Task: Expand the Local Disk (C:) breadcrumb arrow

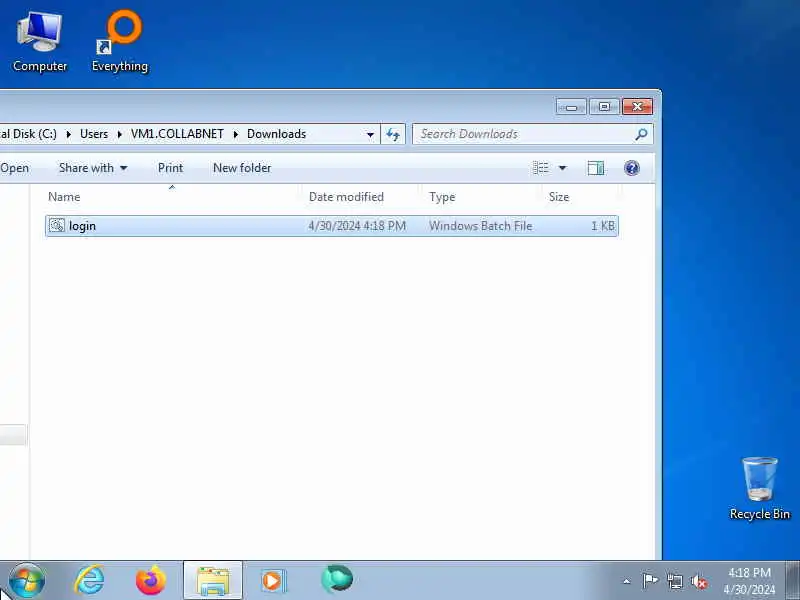Action: [x=68, y=135]
